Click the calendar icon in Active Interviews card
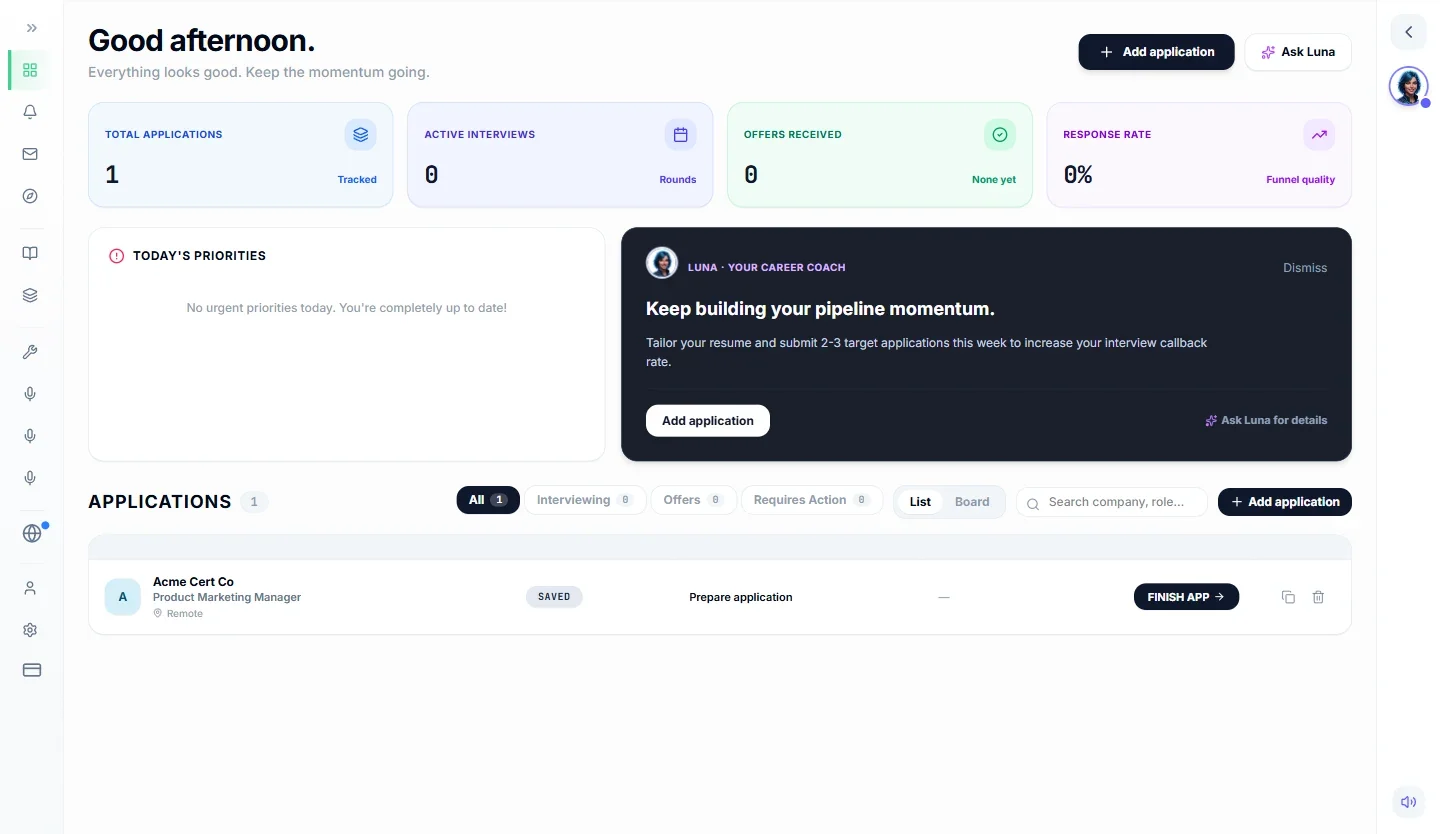Screen dimensions: 1440x834 pos(680,135)
